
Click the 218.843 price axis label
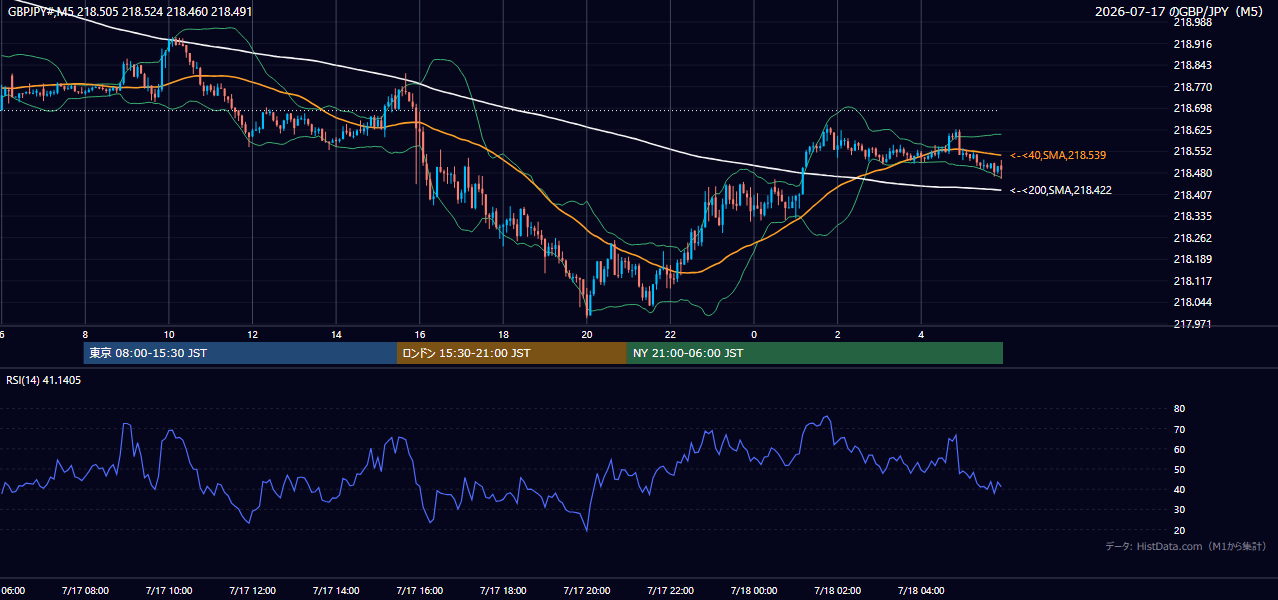tap(1192, 66)
